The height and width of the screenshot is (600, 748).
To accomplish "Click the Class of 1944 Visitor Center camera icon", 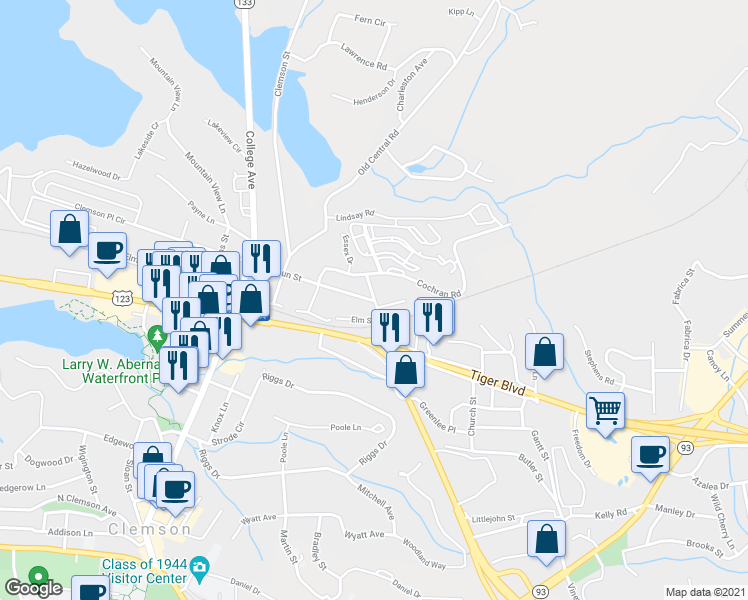I will click(199, 568).
